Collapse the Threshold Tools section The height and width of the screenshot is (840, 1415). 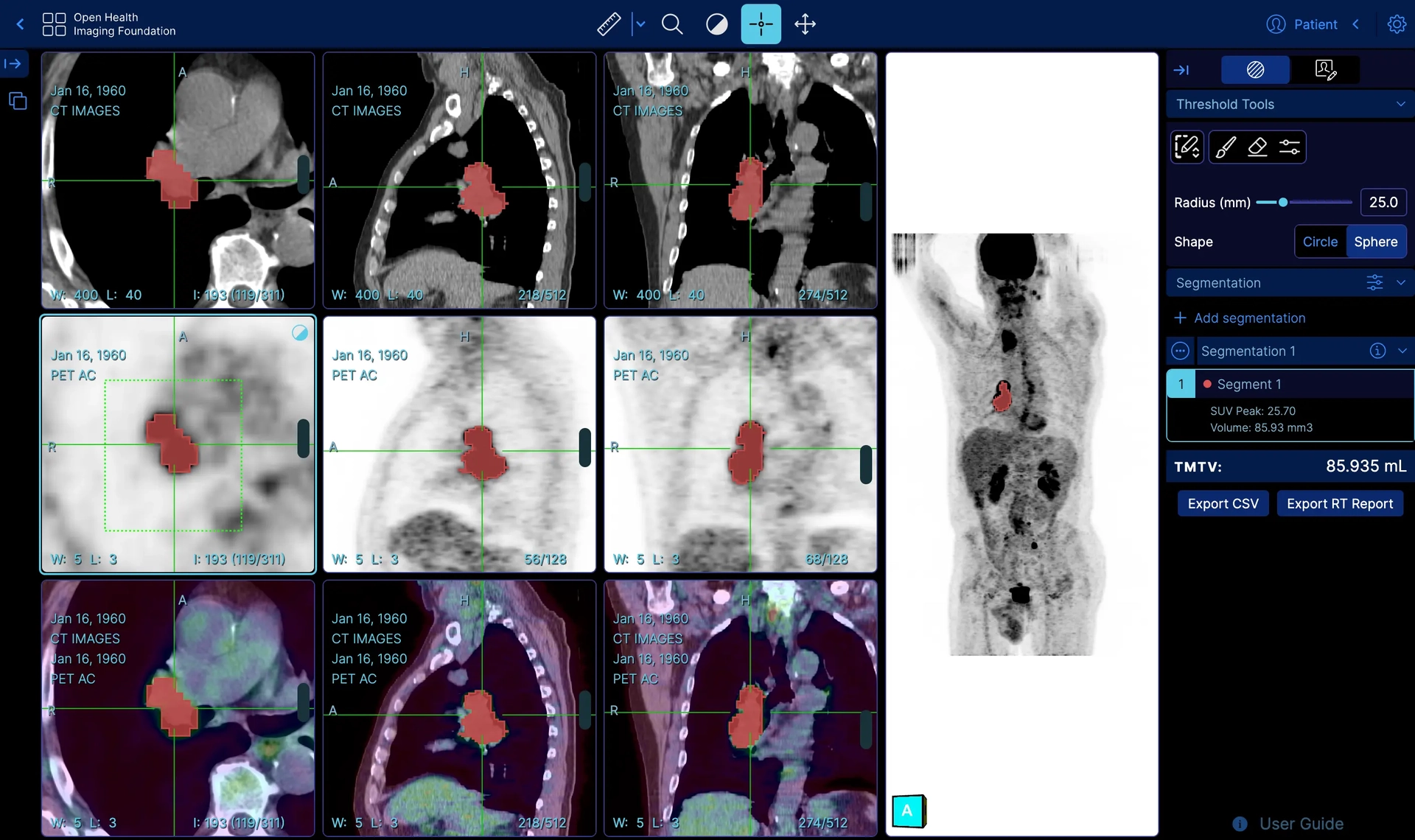coord(1402,104)
